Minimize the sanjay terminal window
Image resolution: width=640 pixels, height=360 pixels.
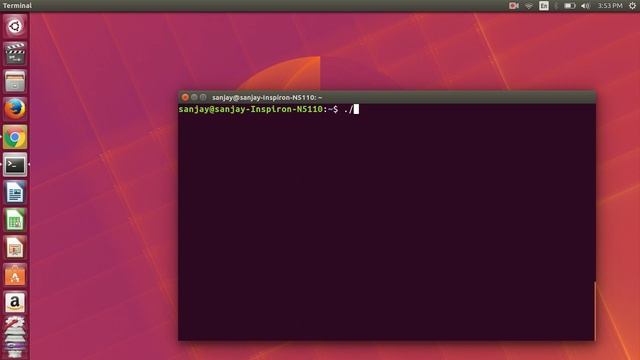pyautogui.click(x=194, y=97)
